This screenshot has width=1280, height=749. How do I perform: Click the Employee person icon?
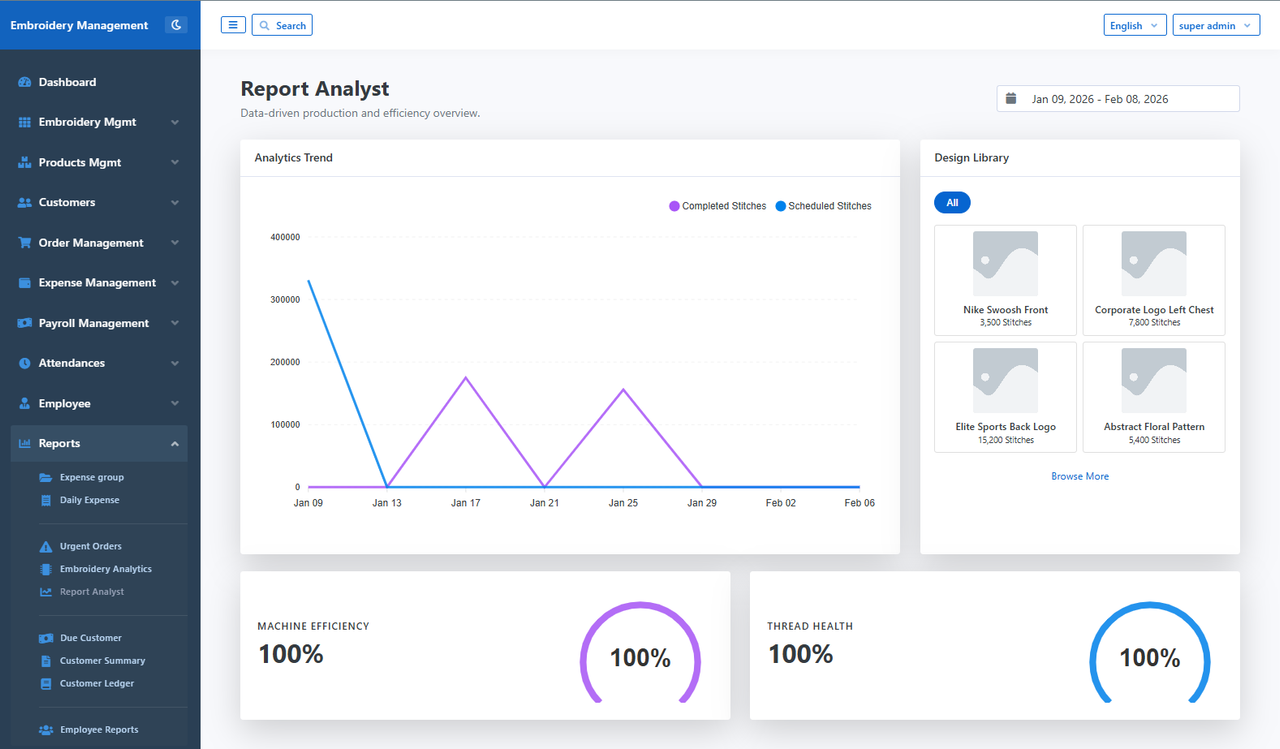pyautogui.click(x=25, y=403)
